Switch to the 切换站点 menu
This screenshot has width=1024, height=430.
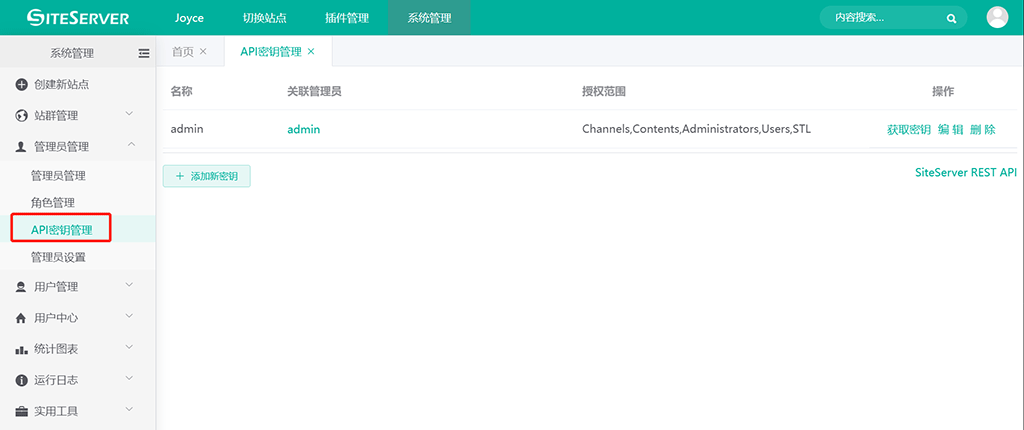(x=264, y=18)
